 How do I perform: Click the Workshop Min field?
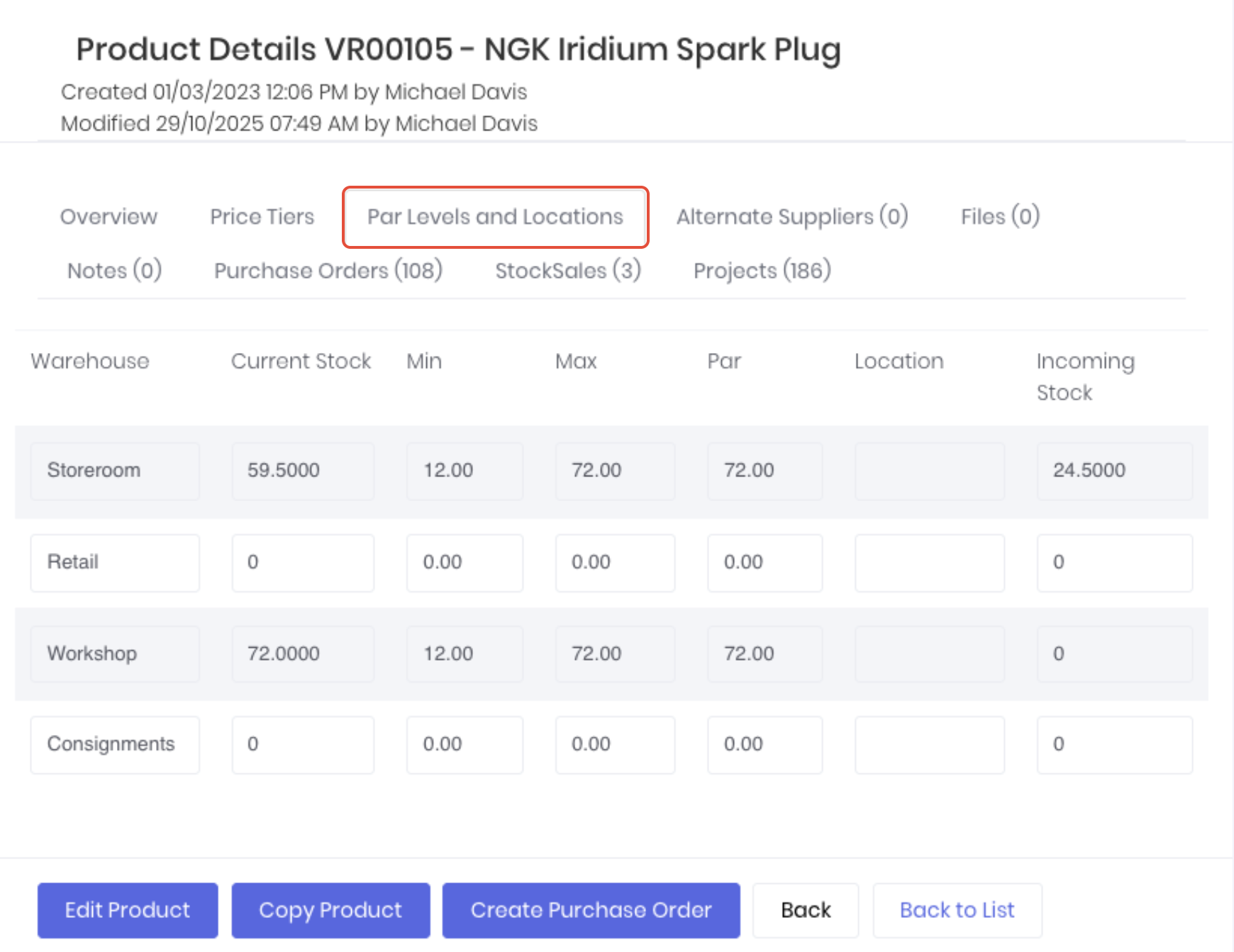(465, 654)
